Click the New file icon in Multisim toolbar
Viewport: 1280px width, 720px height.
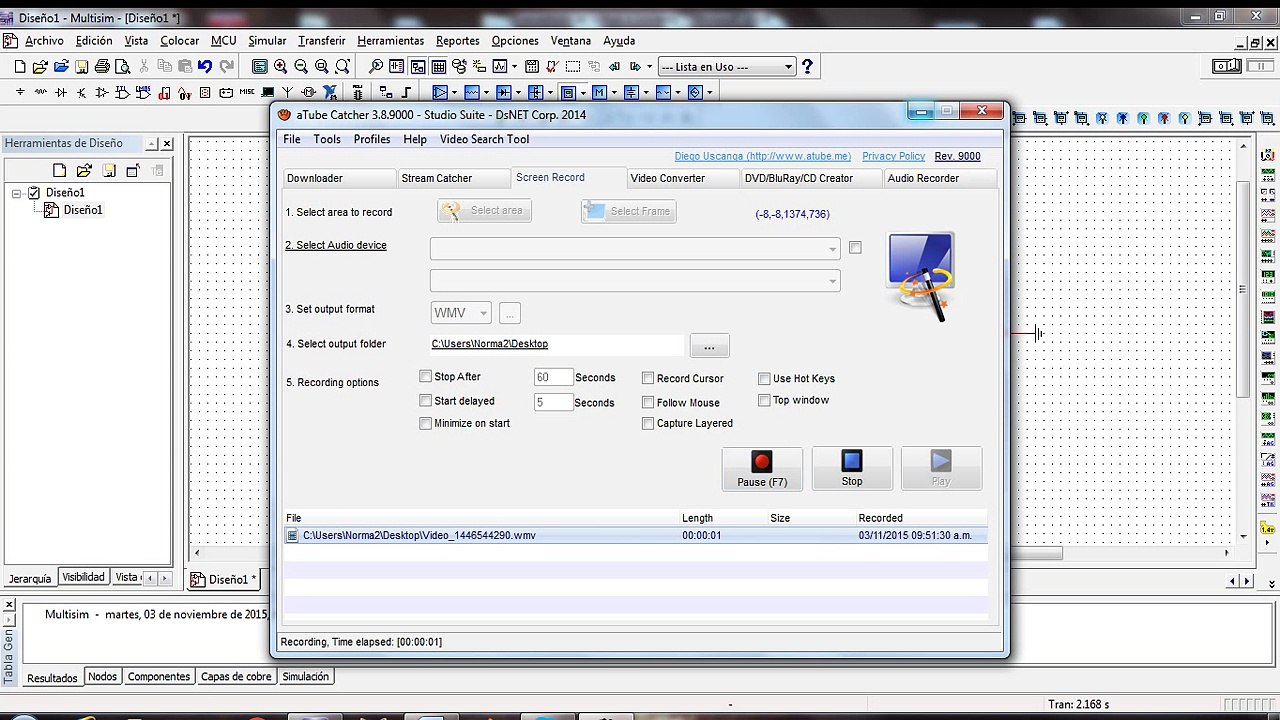coord(20,67)
